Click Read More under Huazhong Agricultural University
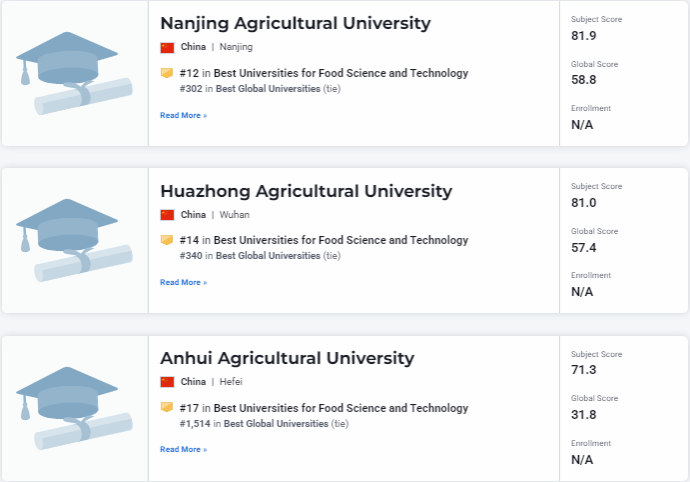Image resolution: width=690 pixels, height=482 pixels. click(183, 282)
